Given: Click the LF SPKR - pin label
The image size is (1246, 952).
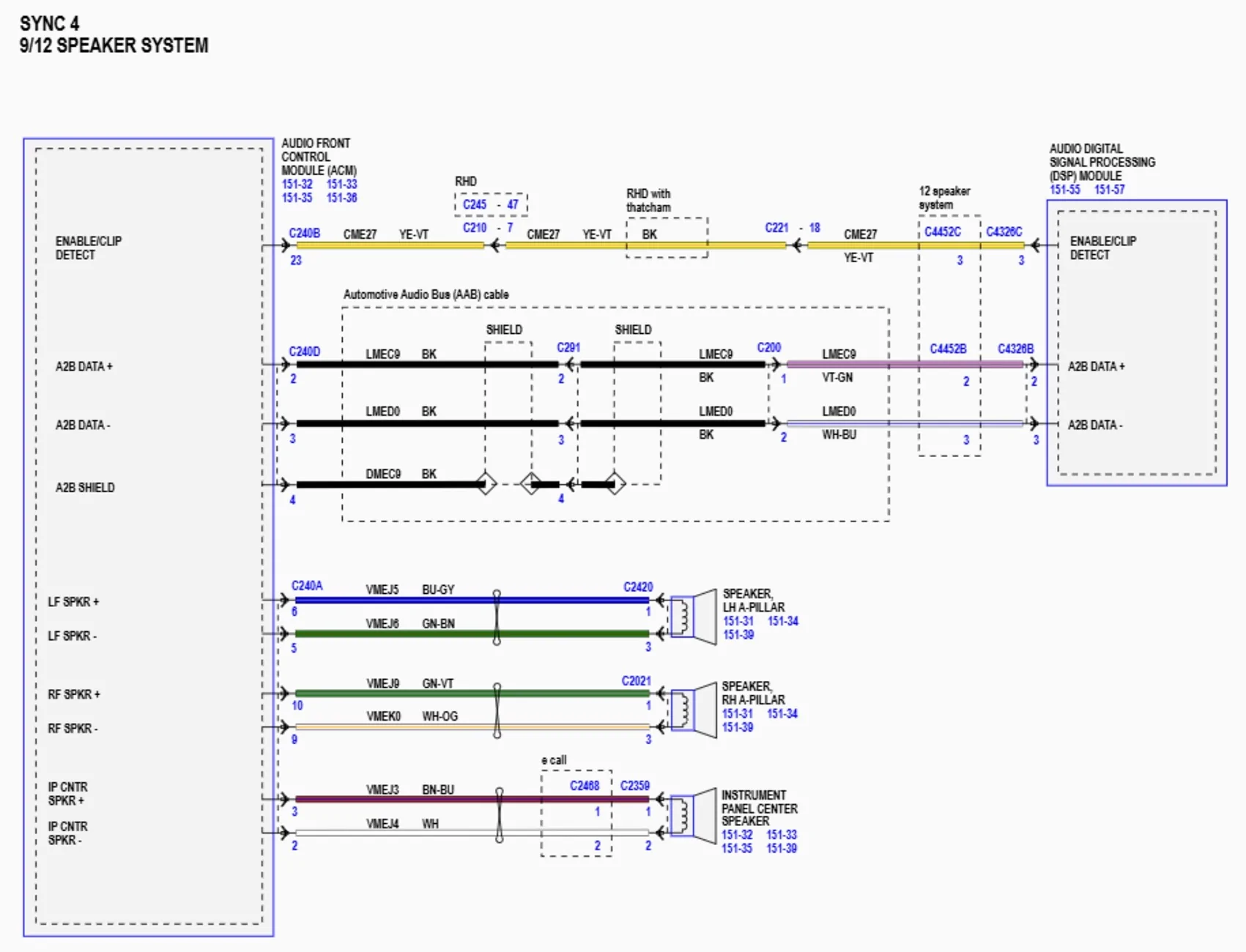Looking at the screenshot, I should [x=73, y=636].
